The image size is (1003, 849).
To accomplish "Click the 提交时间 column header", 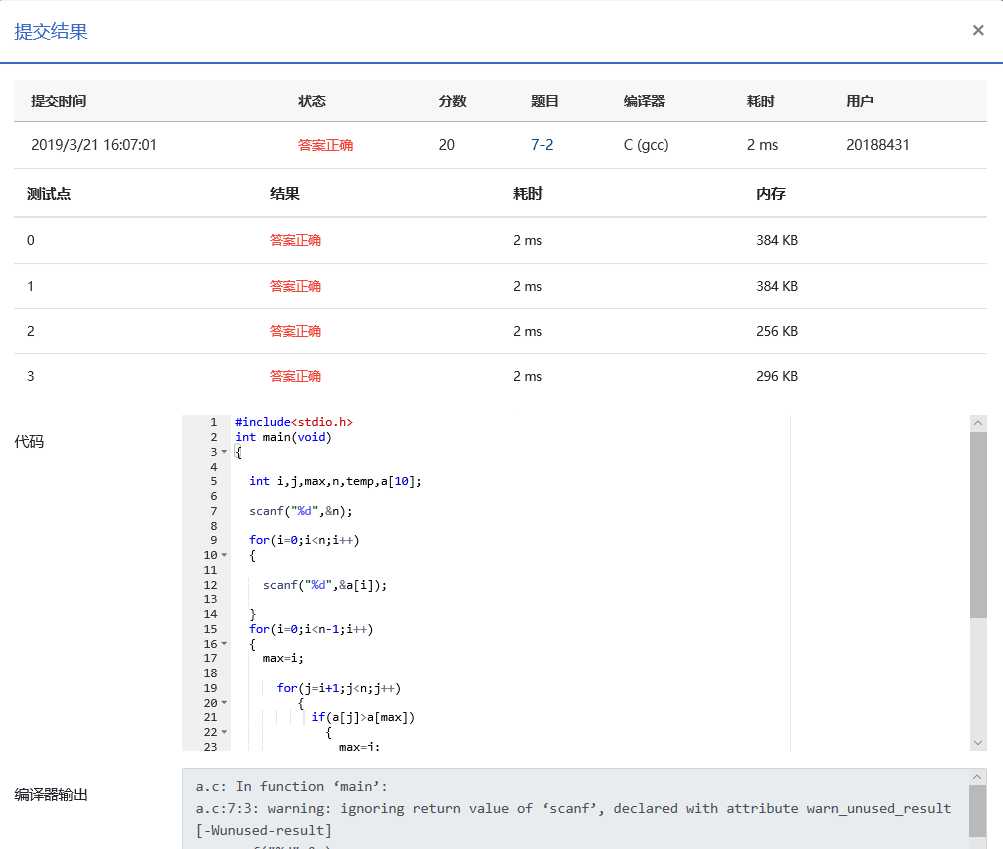I will [59, 101].
